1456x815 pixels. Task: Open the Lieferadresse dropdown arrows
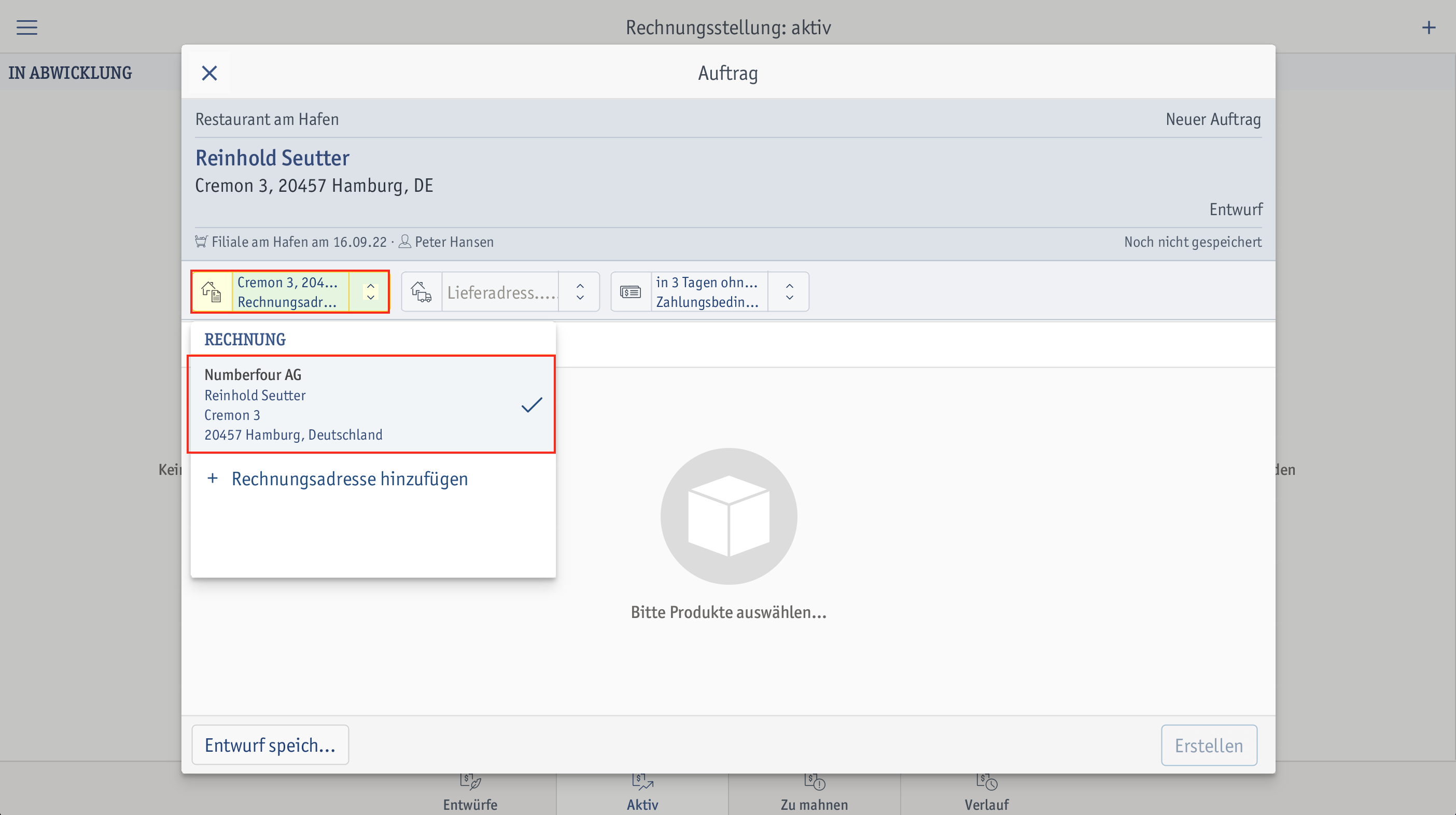(x=579, y=292)
